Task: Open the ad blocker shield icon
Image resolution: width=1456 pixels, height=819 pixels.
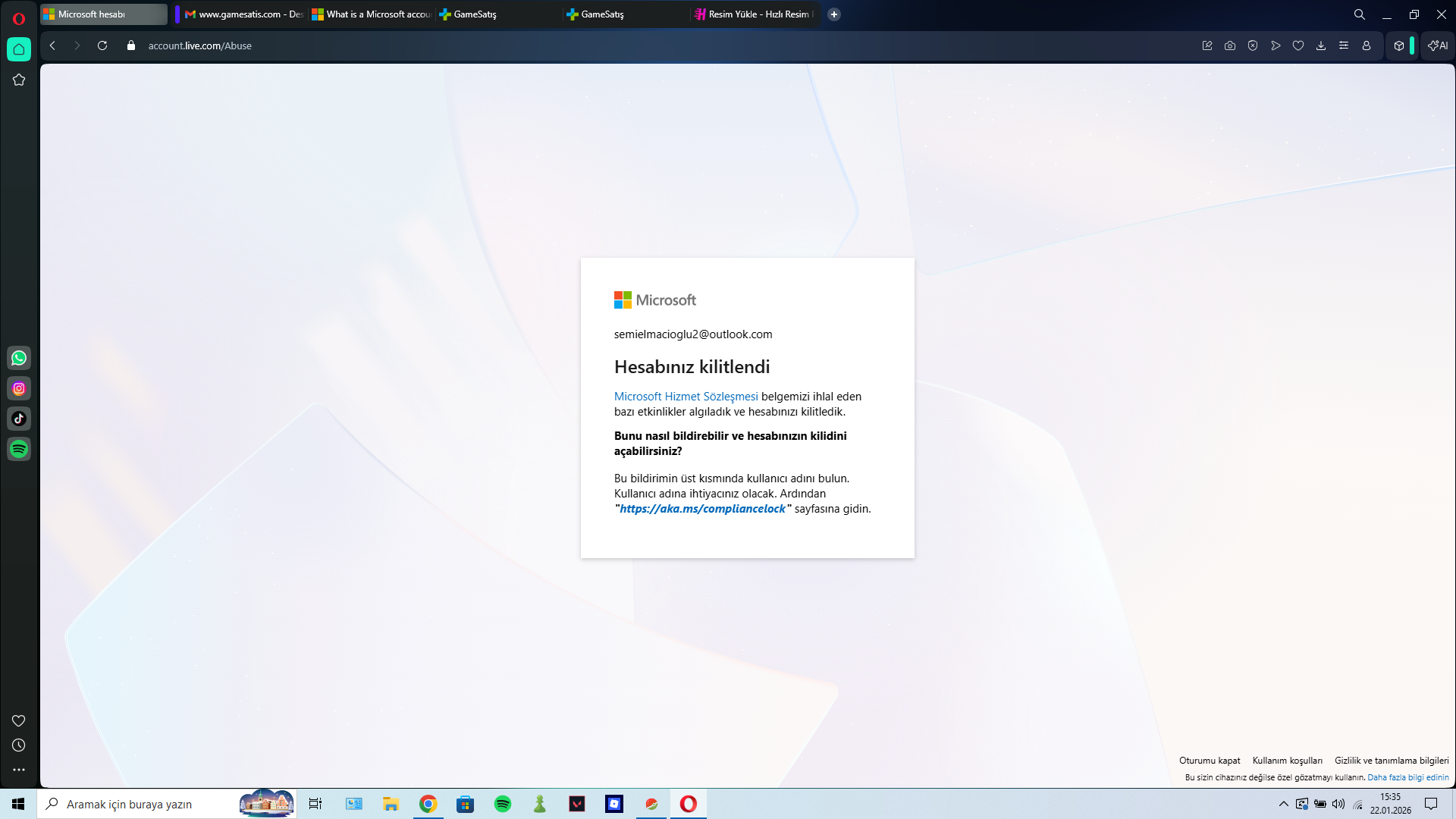Action: tap(1253, 45)
